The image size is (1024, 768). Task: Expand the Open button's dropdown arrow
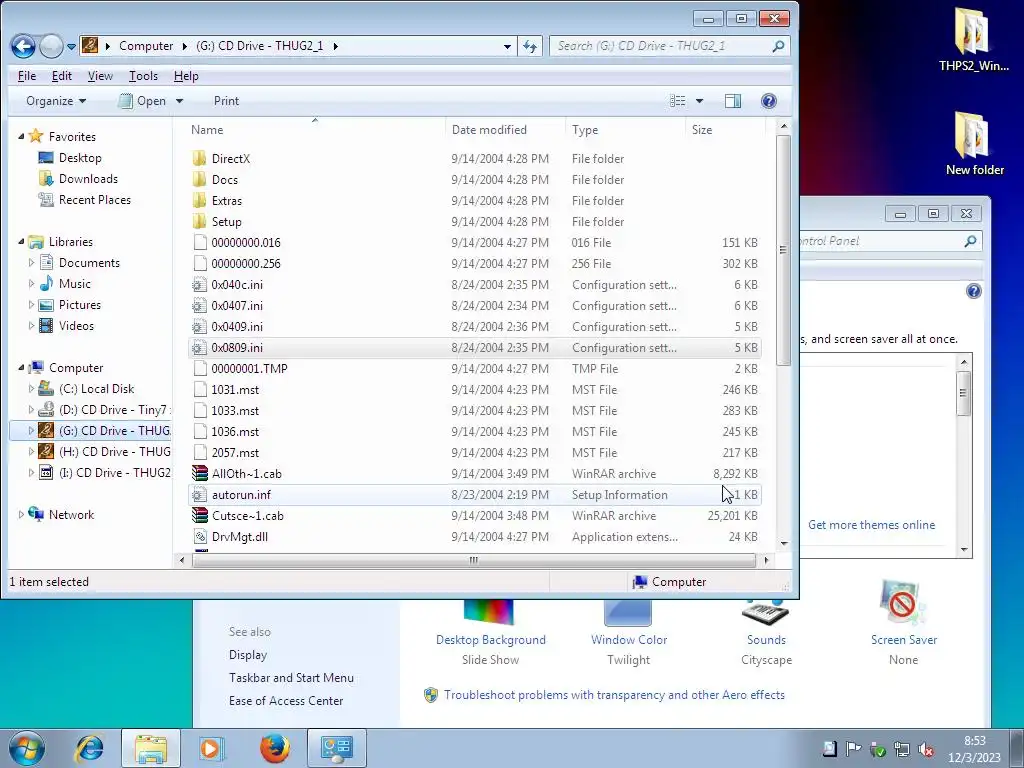(x=180, y=101)
